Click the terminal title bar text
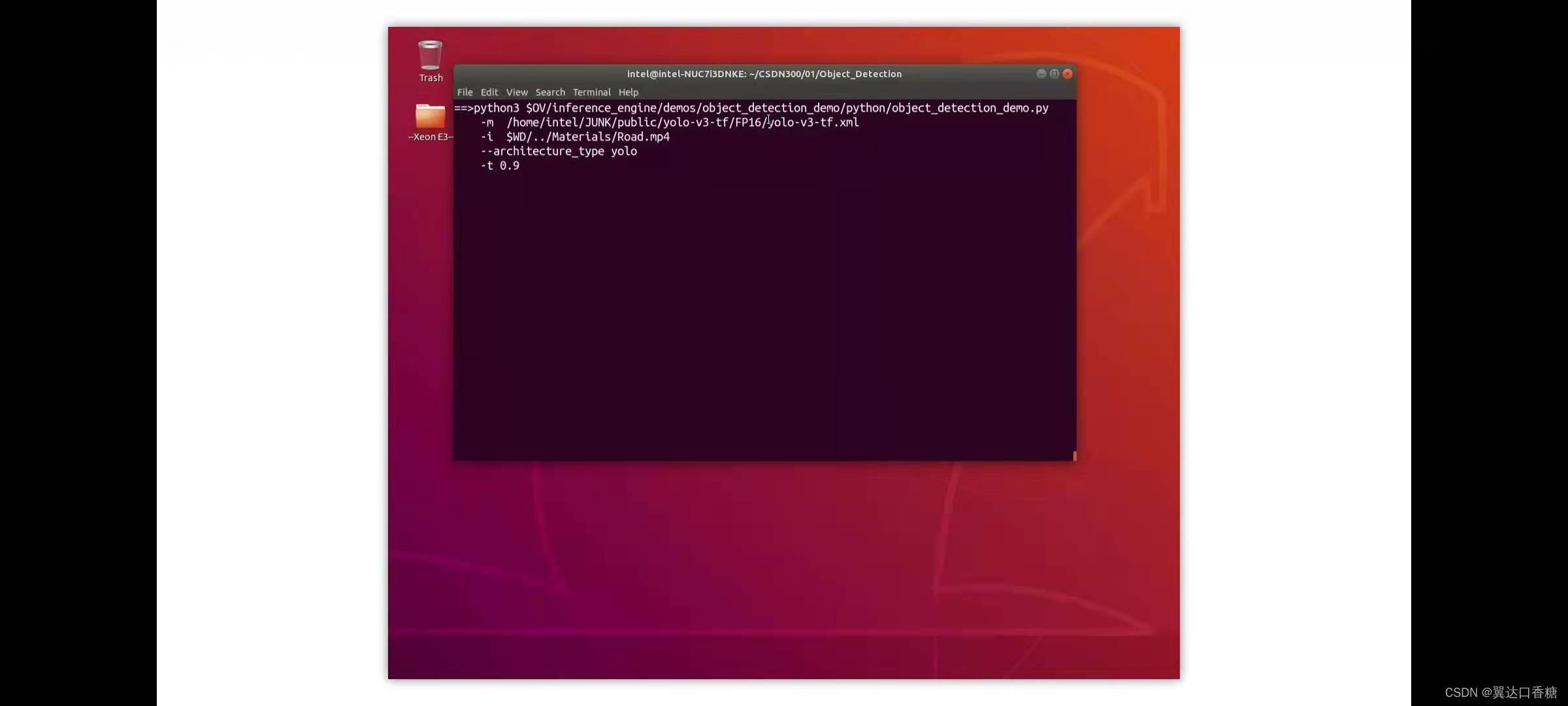This screenshot has height=706, width=1568. [764, 74]
